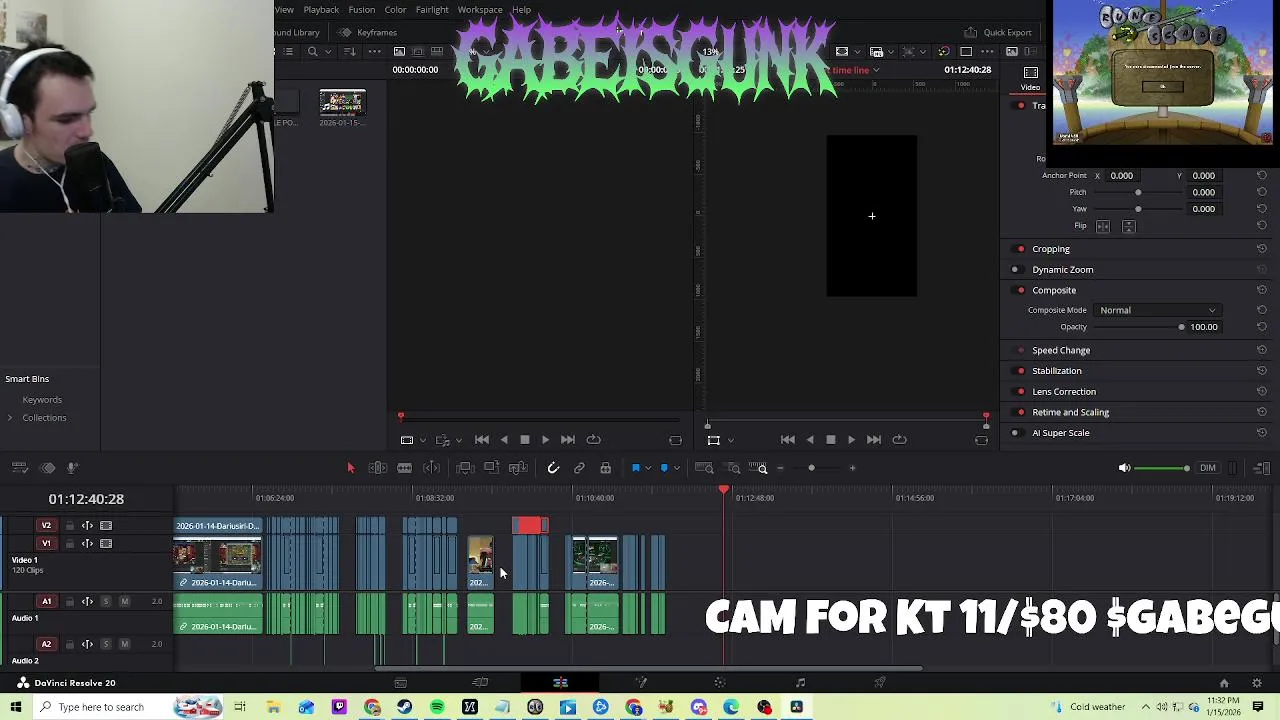Image resolution: width=1280 pixels, height=720 pixels.
Task: Toggle the Linked Selection chain icon
Action: pyautogui.click(x=579, y=468)
